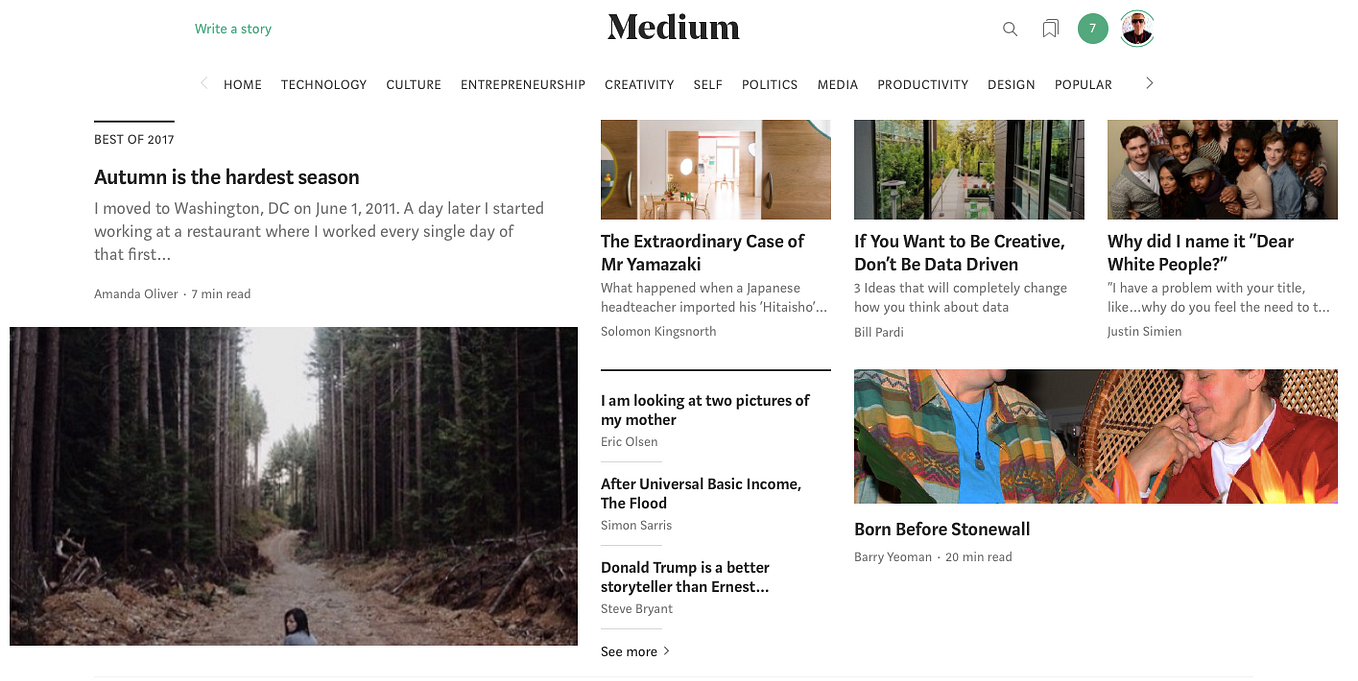
Task: Open the Mr Yamazaki interior thumbnail
Action: (716, 170)
